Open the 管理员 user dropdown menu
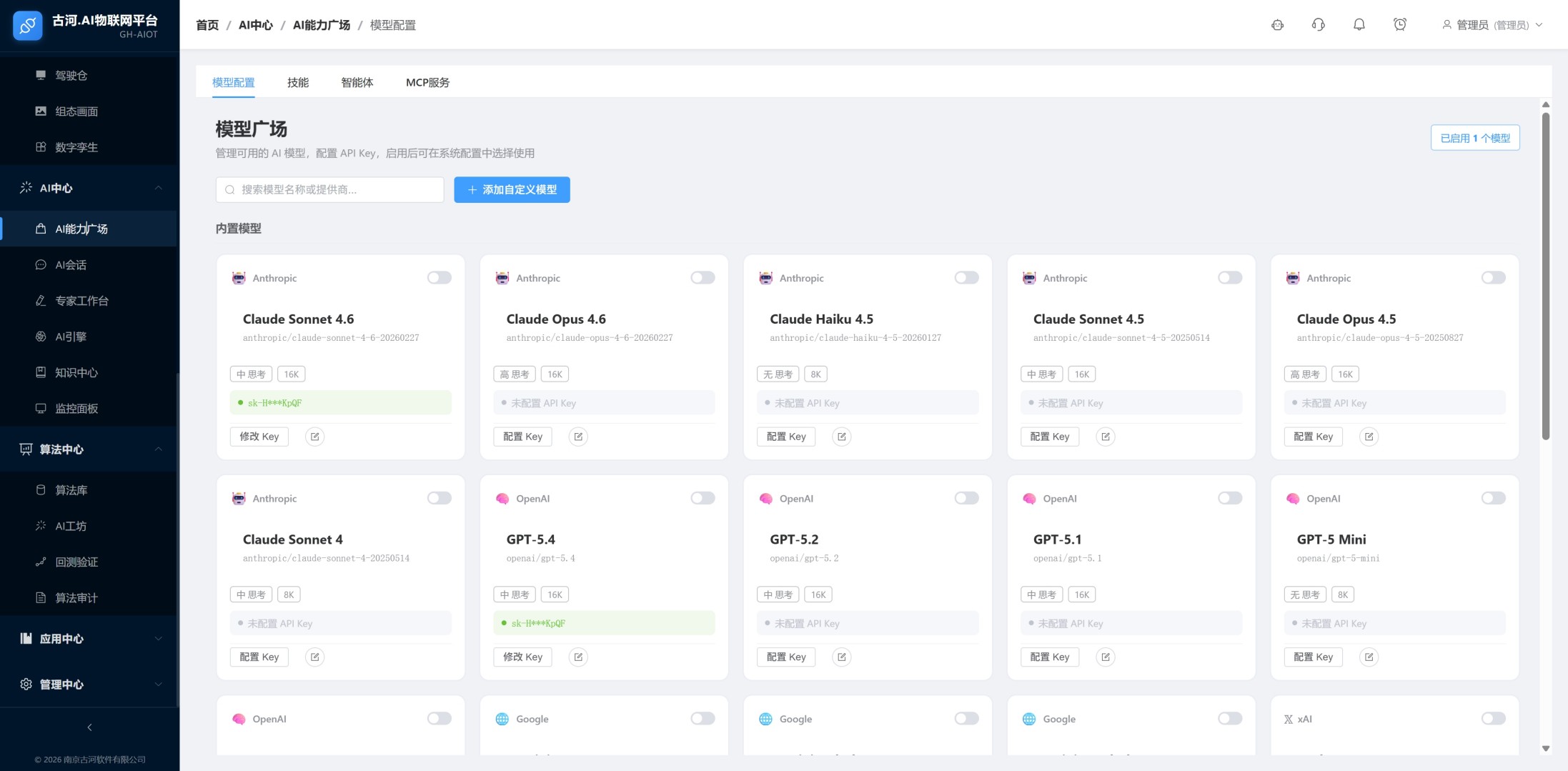Image resolution: width=1568 pixels, height=771 pixels. [x=1492, y=25]
